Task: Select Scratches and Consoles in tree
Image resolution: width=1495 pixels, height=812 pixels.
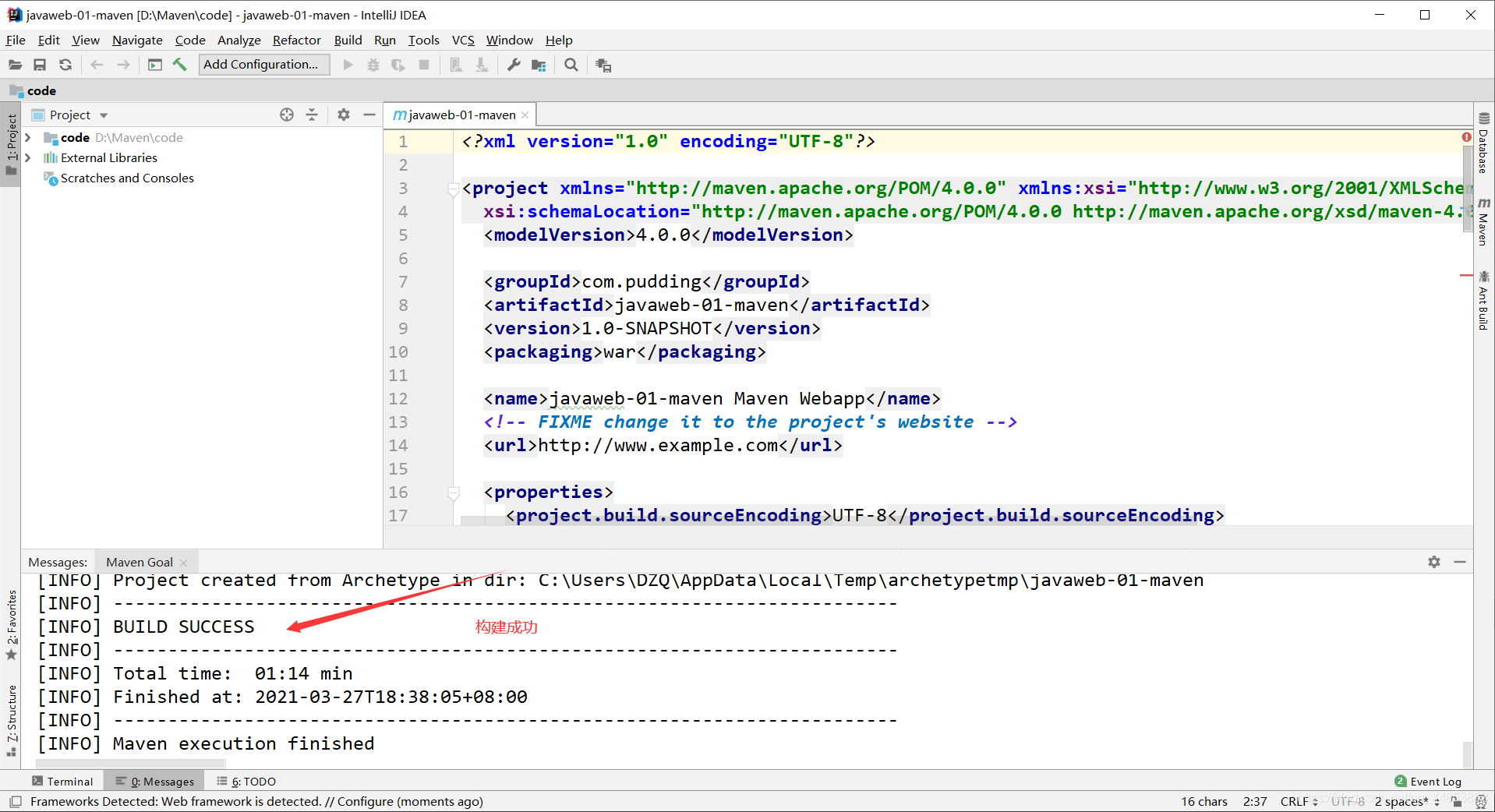Action: (x=127, y=178)
